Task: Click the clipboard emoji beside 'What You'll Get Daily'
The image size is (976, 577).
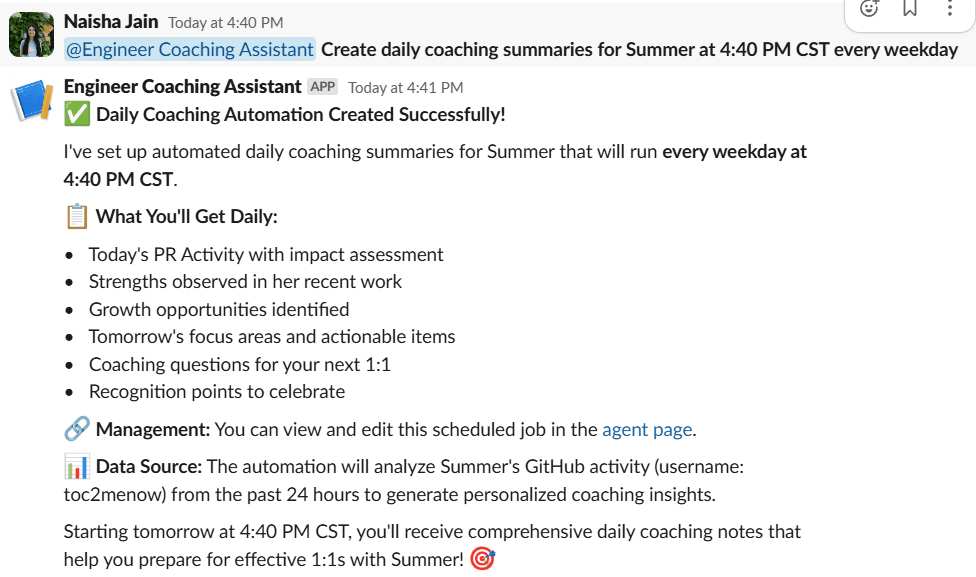Action: 77,216
